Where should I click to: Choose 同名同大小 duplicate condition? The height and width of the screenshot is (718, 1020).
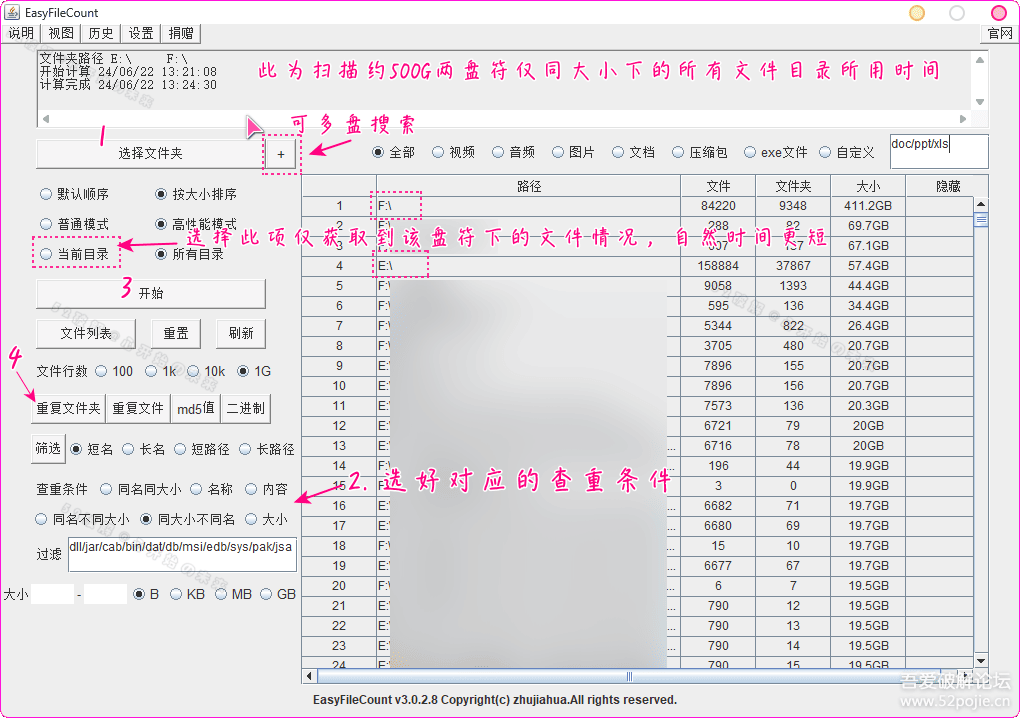pos(106,490)
